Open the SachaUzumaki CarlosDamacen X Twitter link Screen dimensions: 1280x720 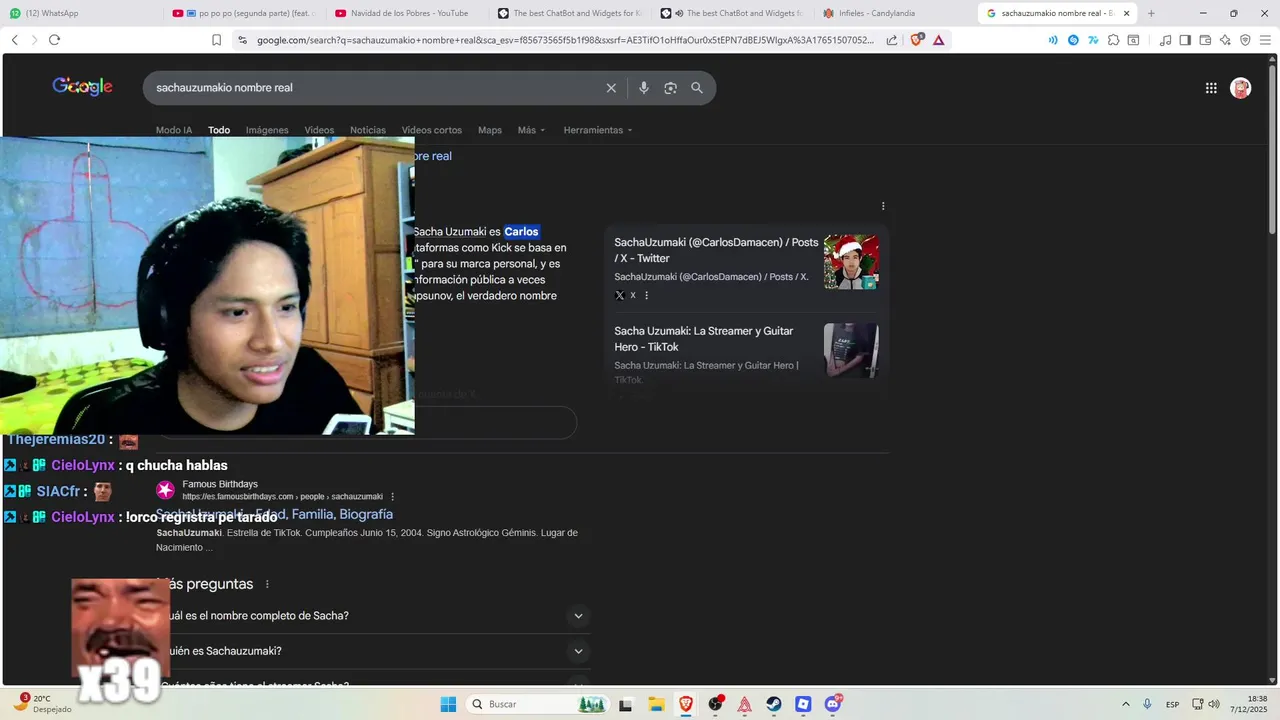716,250
